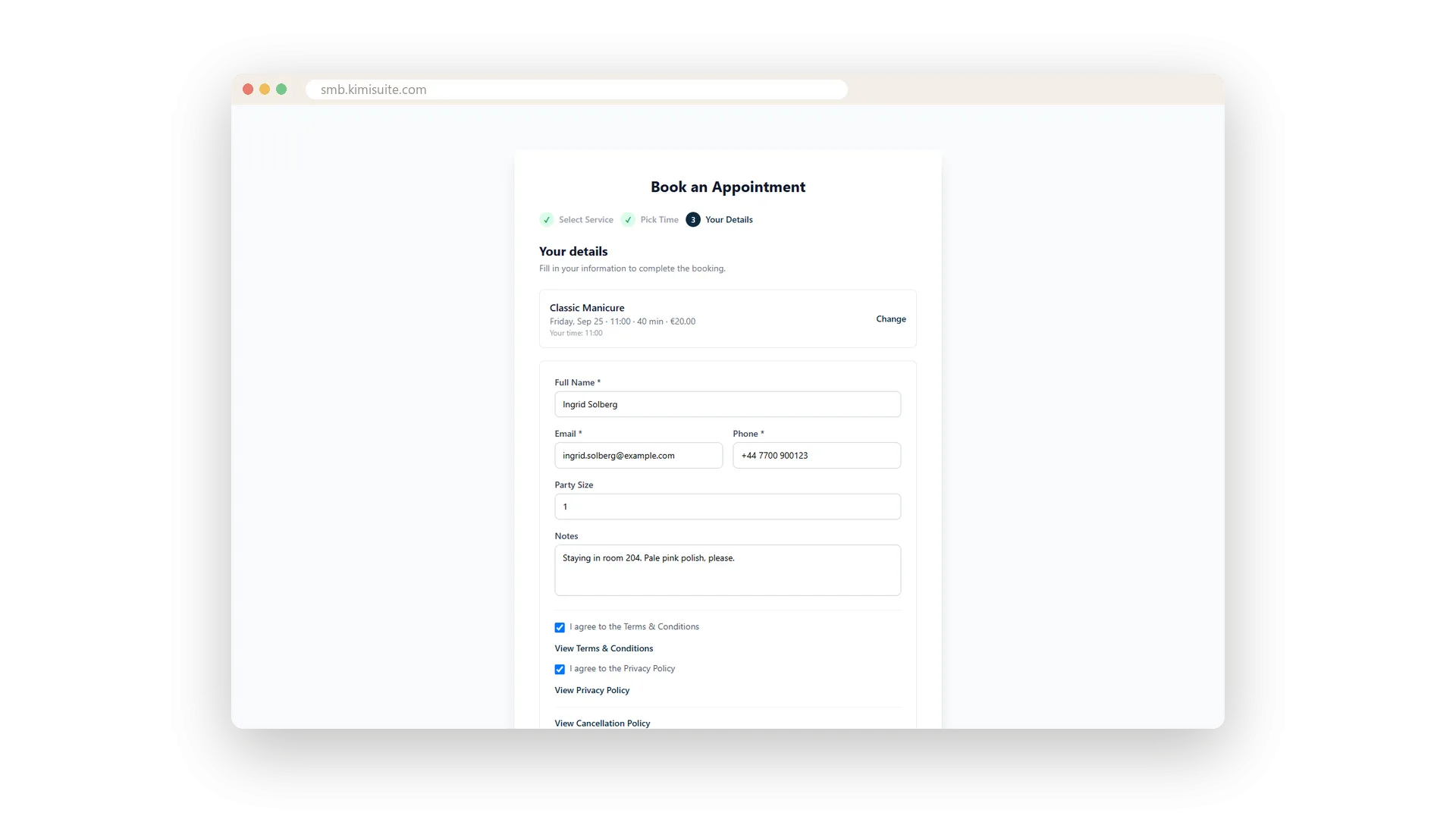1456x819 pixels.
Task: Click the "I agree to the Terms & Conditions" label
Action: pos(634,627)
